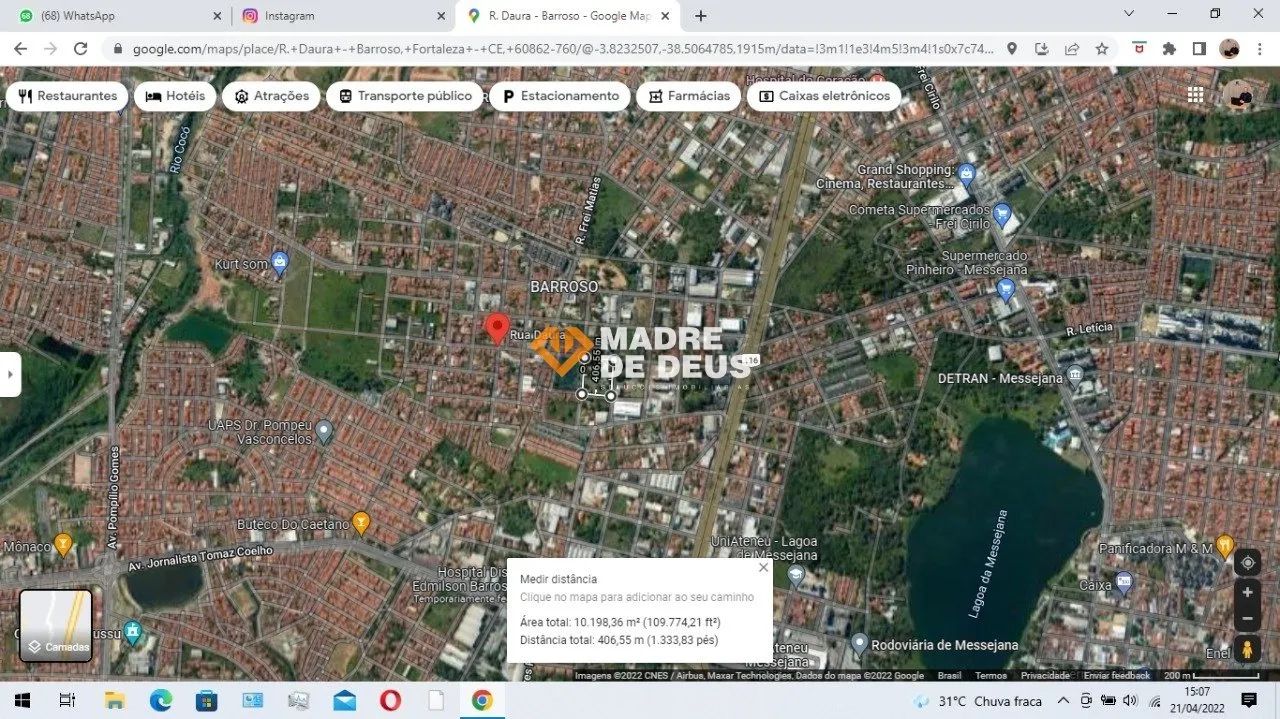Open Panificadora M & M marker
The image size is (1280, 719).
(1226, 547)
